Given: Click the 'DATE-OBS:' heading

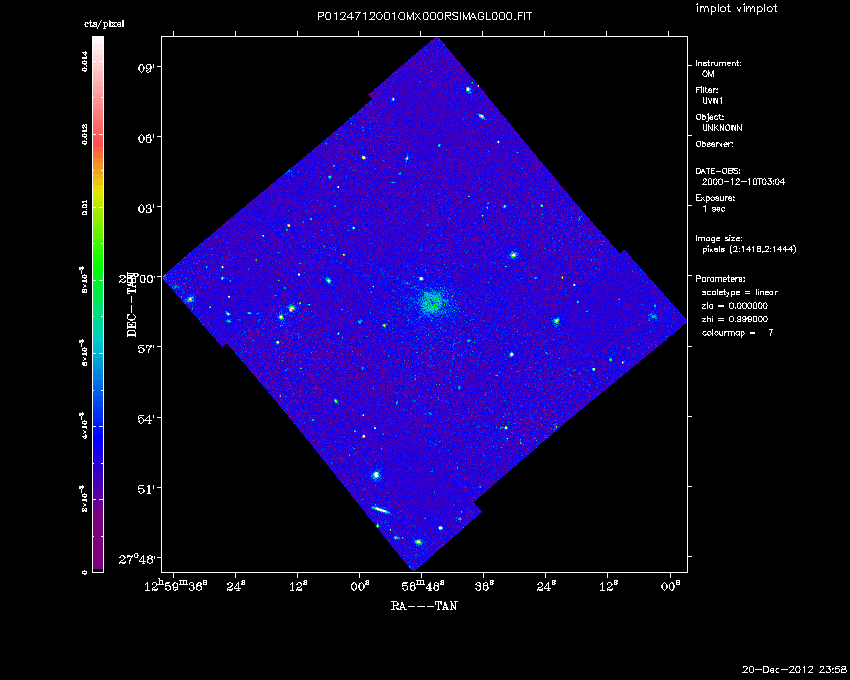Looking at the screenshot, I should pyautogui.click(x=718, y=171).
